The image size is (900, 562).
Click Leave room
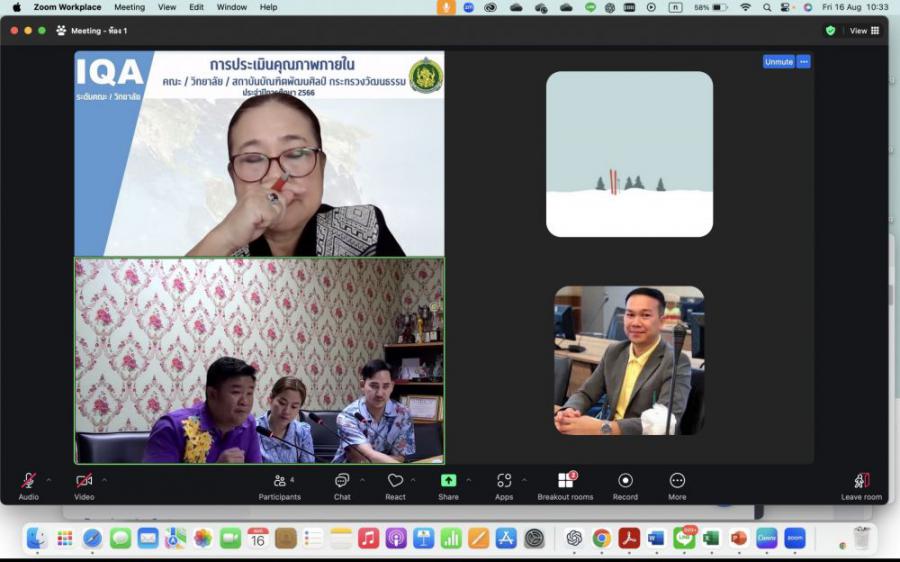[x=861, y=483]
